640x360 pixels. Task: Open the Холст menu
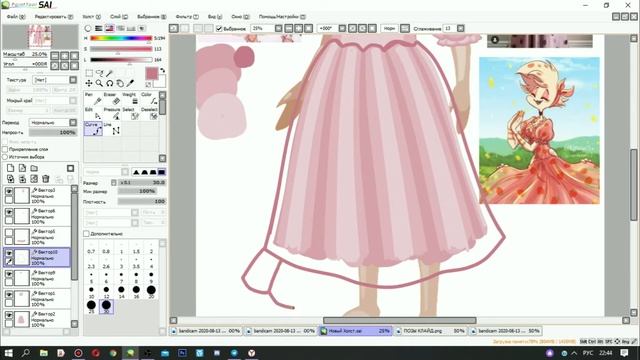point(91,17)
